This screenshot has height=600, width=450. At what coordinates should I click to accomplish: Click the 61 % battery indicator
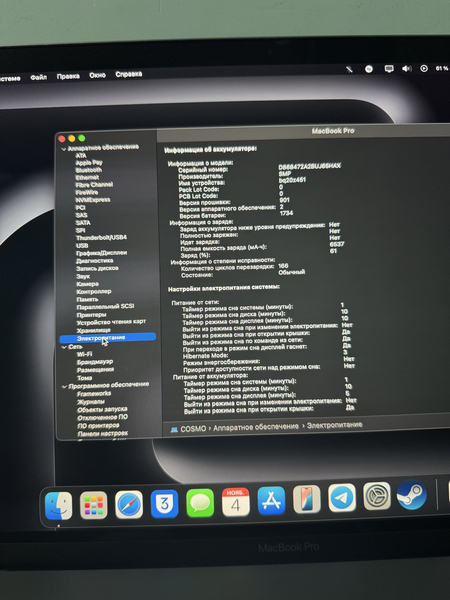442,68
